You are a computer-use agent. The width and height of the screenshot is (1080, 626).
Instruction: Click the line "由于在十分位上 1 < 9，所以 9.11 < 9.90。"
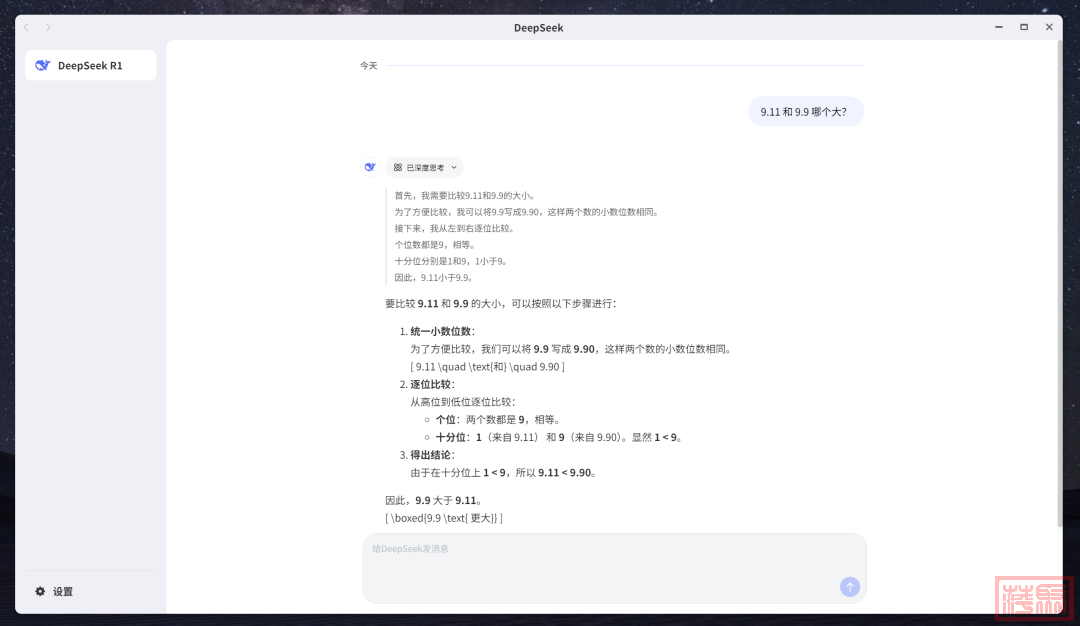pos(503,473)
